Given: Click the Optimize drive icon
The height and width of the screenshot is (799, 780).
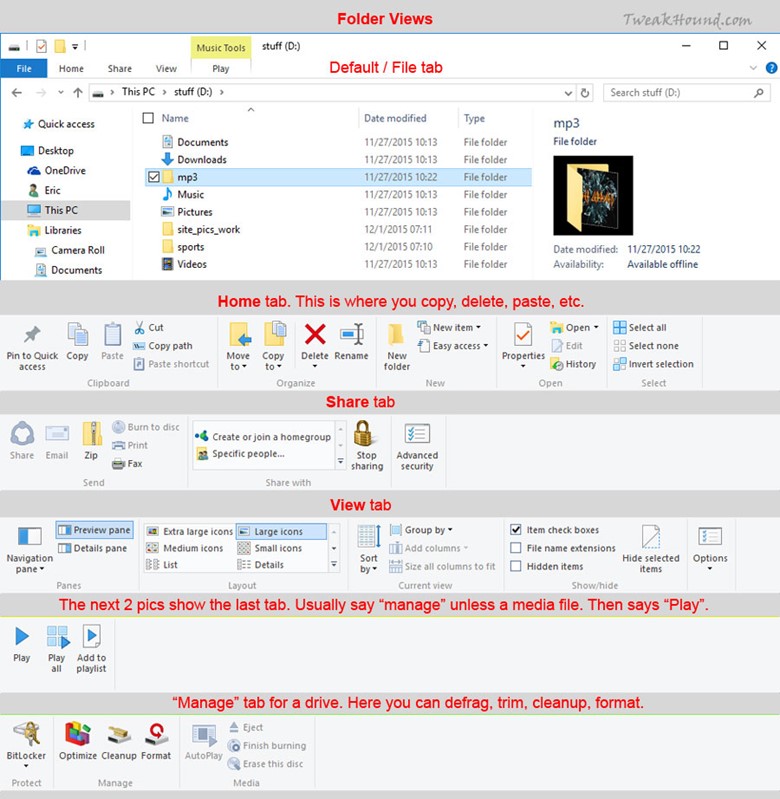Looking at the screenshot, I should 77,734.
